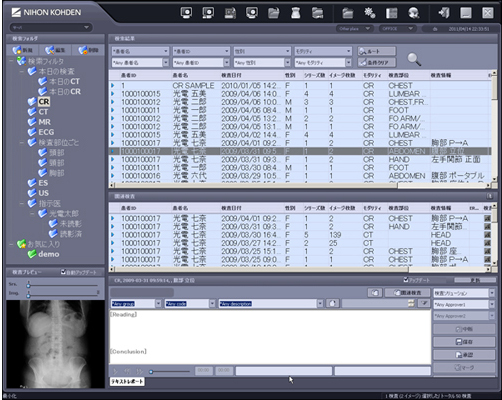Click the abdomen X-ray preview thumbnail

tap(56, 344)
